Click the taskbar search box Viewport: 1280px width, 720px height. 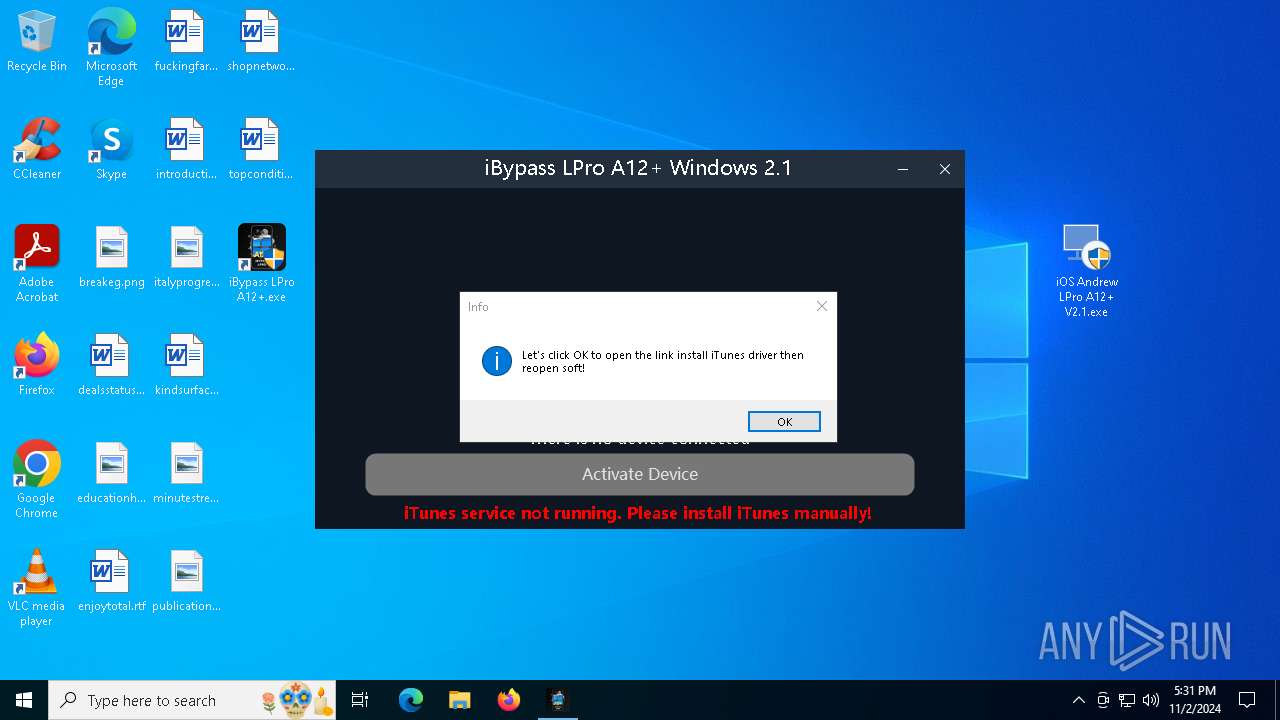[x=192, y=700]
